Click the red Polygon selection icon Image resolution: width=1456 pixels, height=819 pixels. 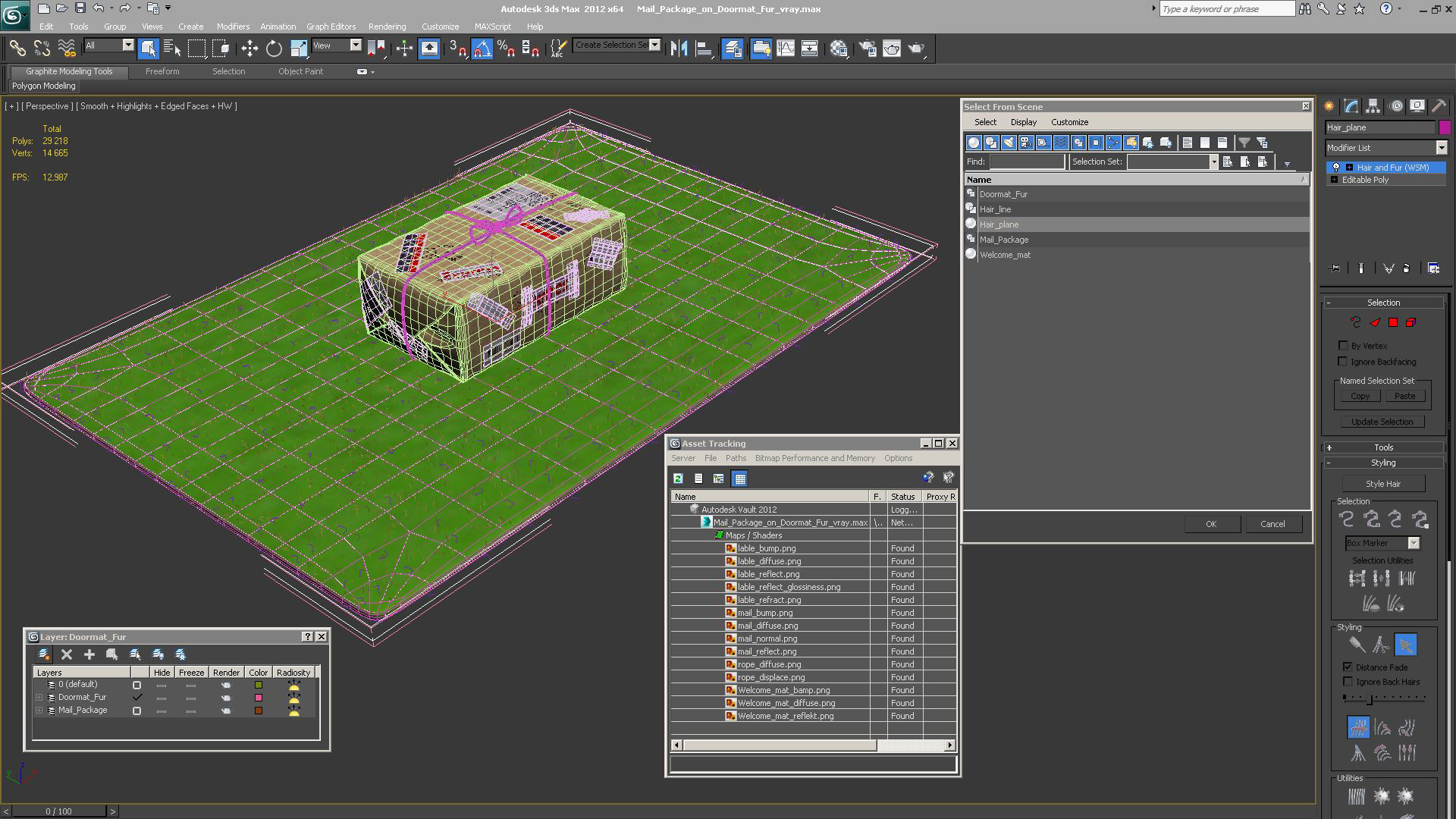(1393, 322)
